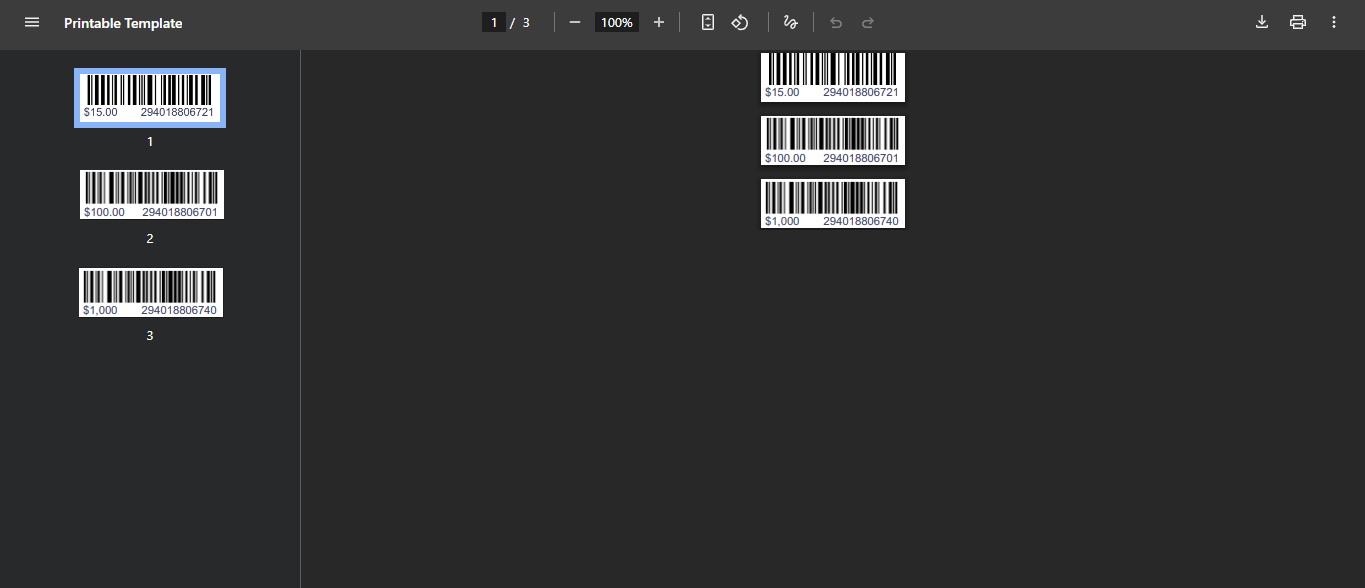
Task: Click the fit to page icon
Action: pyautogui.click(x=708, y=22)
